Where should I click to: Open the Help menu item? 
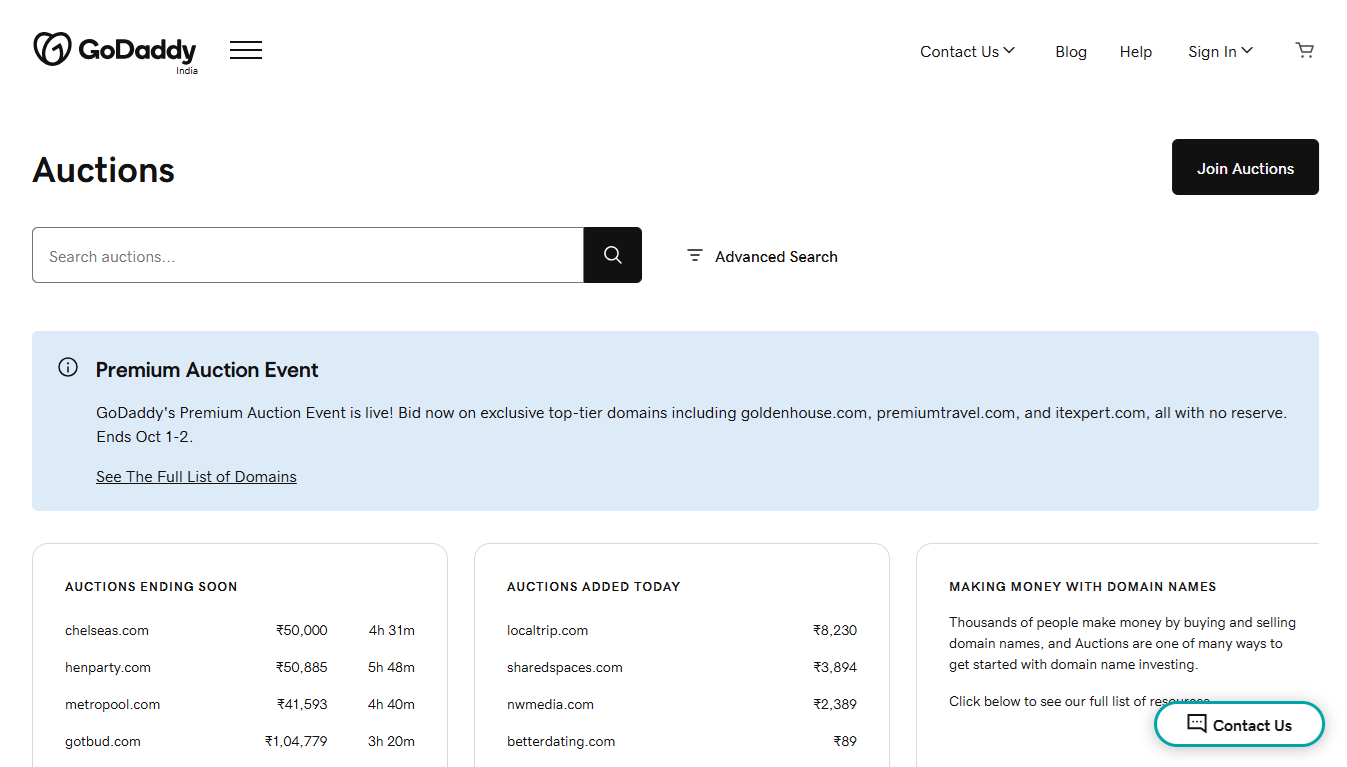click(x=1135, y=52)
